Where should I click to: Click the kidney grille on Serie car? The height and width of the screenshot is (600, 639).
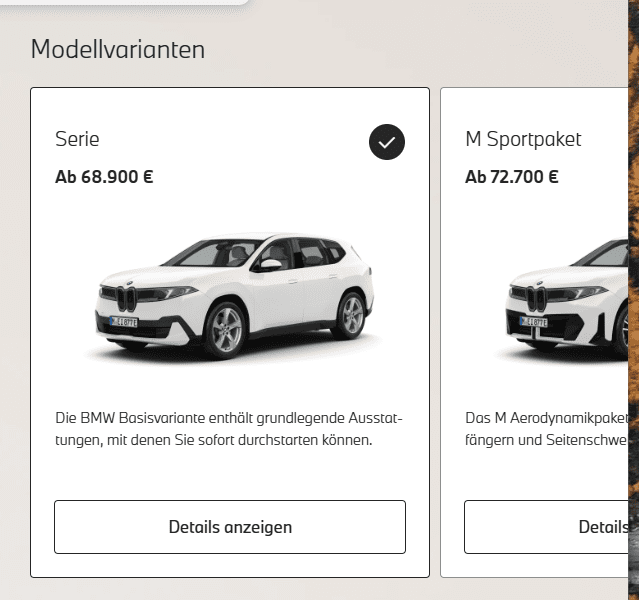(x=127, y=298)
